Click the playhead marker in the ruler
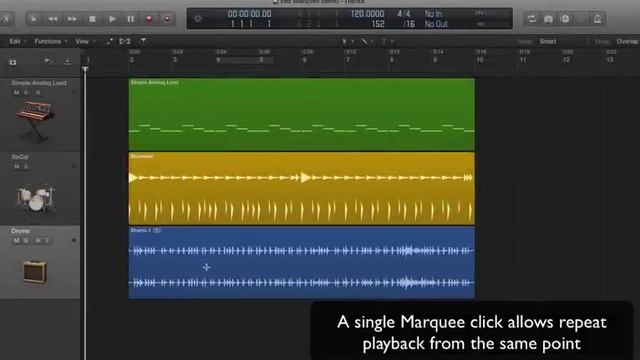This screenshot has width=640, height=360. coord(85,69)
